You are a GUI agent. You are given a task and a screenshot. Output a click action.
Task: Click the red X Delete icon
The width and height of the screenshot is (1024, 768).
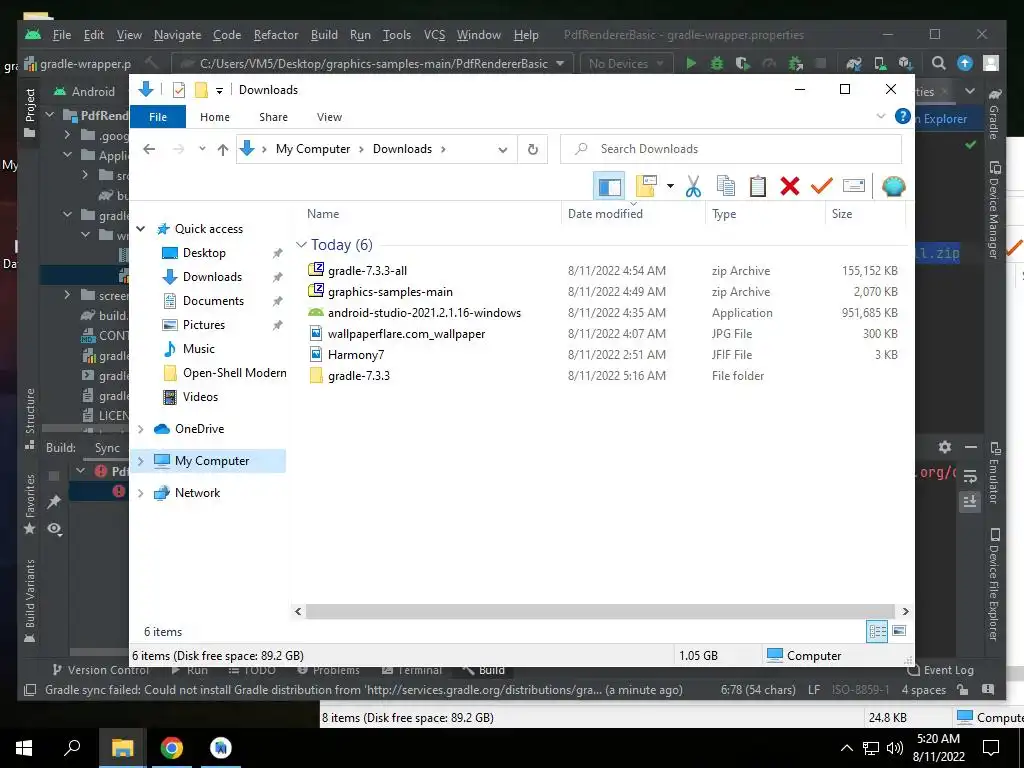click(790, 187)
